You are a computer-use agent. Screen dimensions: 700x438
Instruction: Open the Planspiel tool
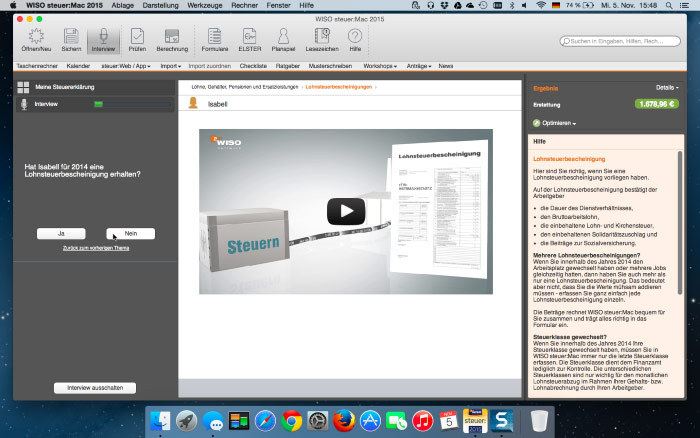pyautogui.click(x=283, y=40)
